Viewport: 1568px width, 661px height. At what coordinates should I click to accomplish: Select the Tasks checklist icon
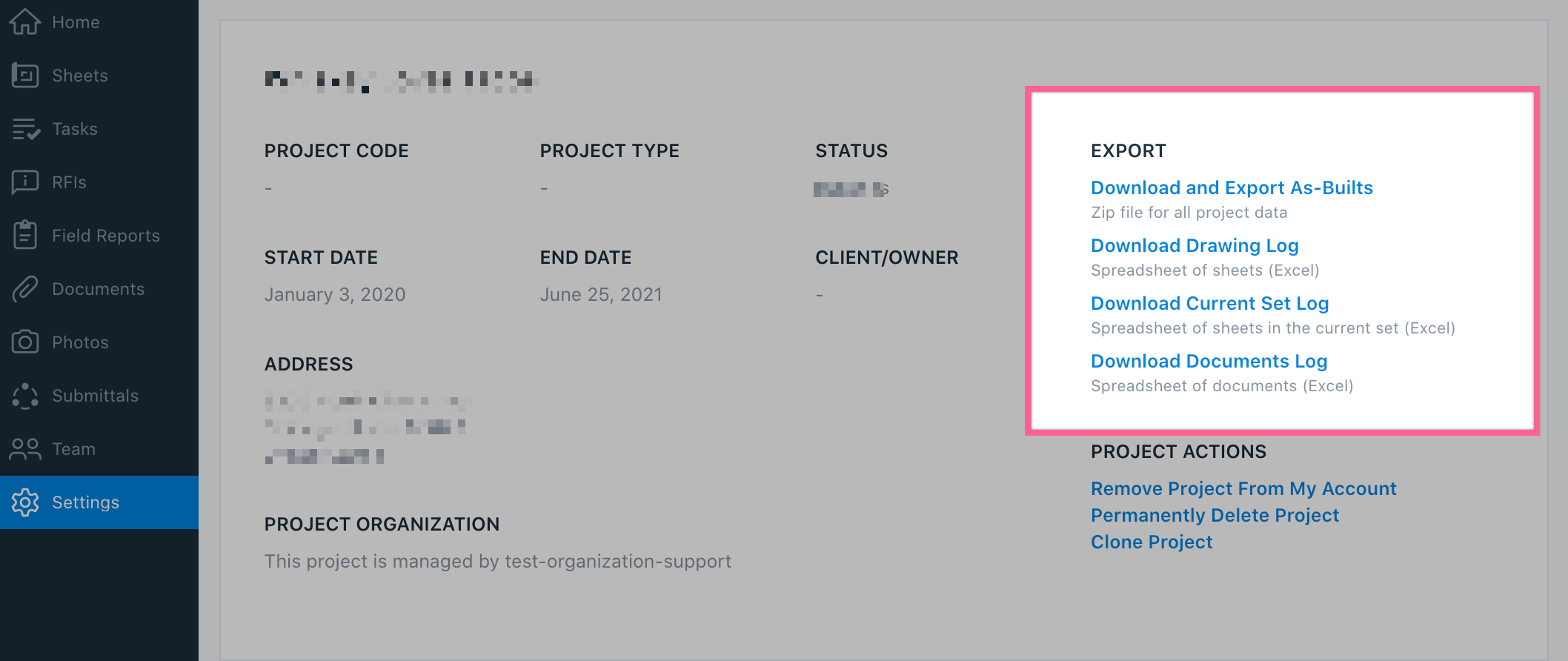pos(25,129)
